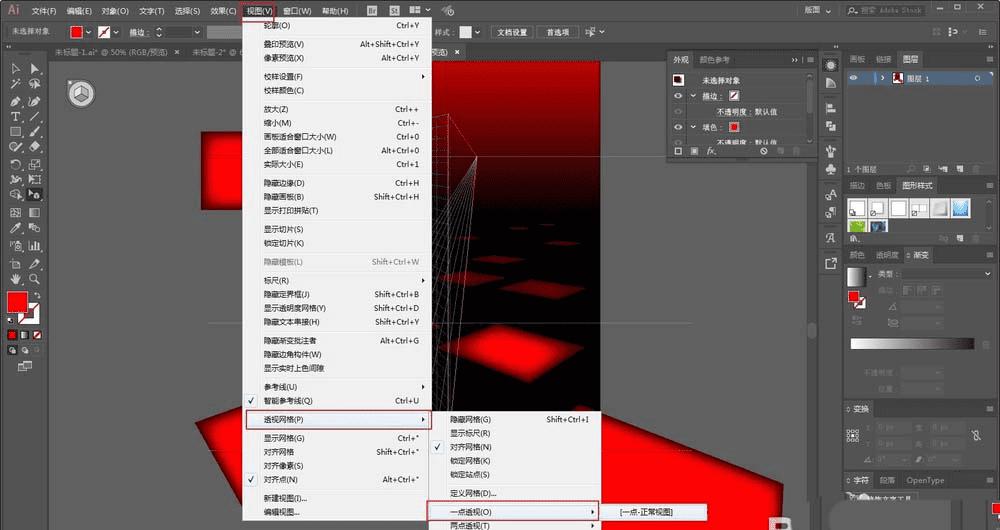This screenshot has width=1000, height=530.
Task: Toggle 智能参考线(Q) checked menu item
Action: point(338,401)
